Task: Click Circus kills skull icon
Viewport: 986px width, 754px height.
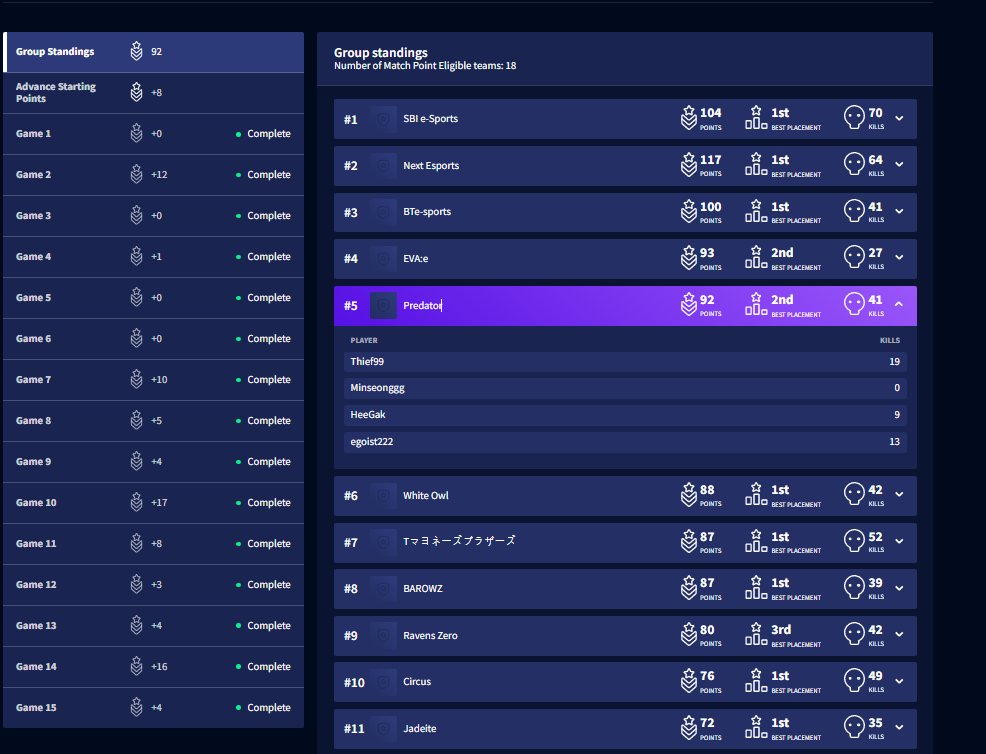Action: coord(854,680)
